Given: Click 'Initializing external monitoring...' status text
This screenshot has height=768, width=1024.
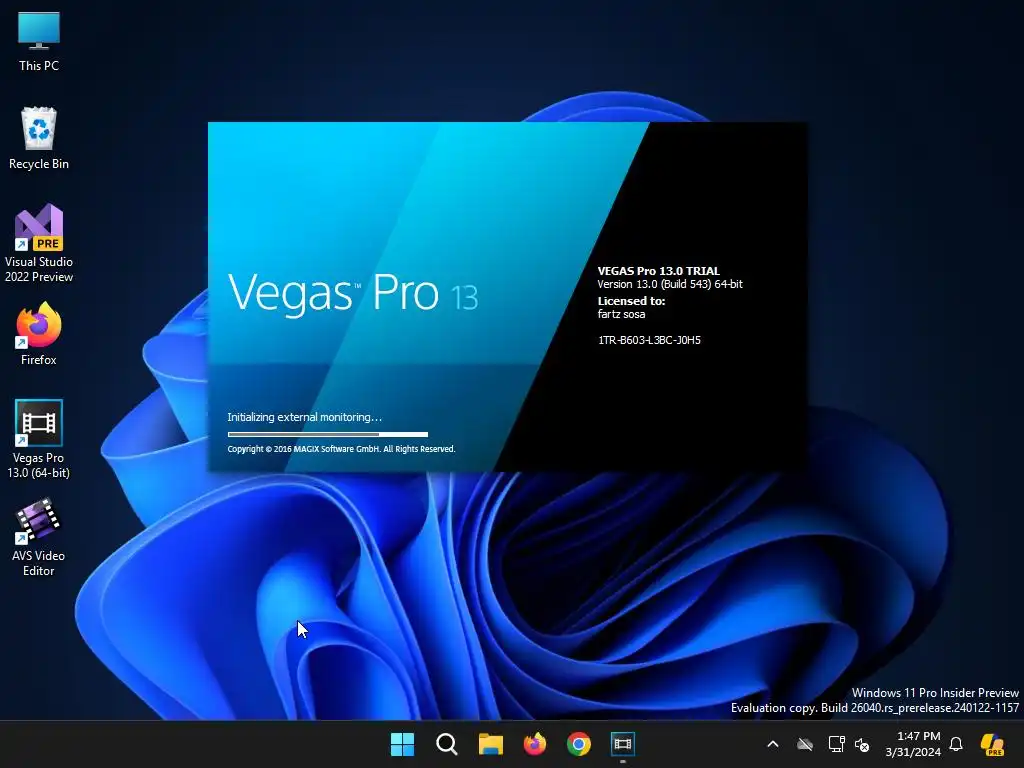Looking at the screenshot, I should pyautogui.click(x=304, y=417).
